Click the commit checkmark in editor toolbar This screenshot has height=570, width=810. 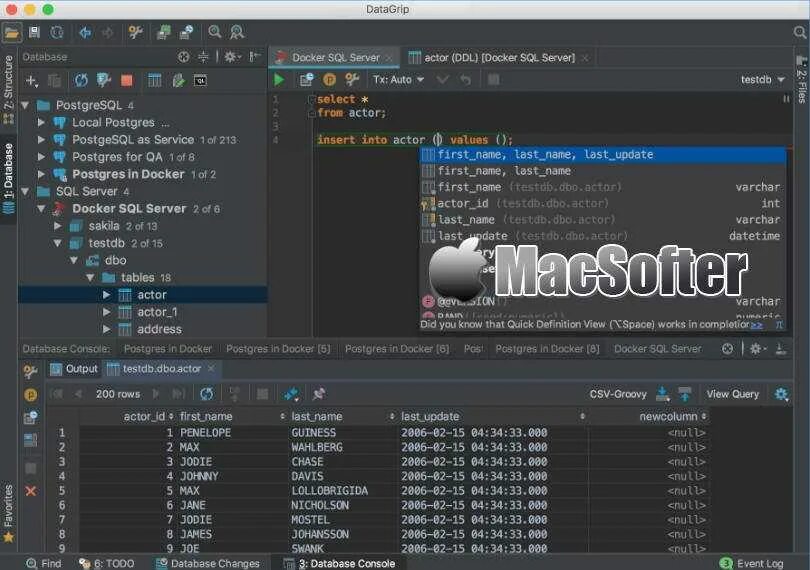pos(442,80)
